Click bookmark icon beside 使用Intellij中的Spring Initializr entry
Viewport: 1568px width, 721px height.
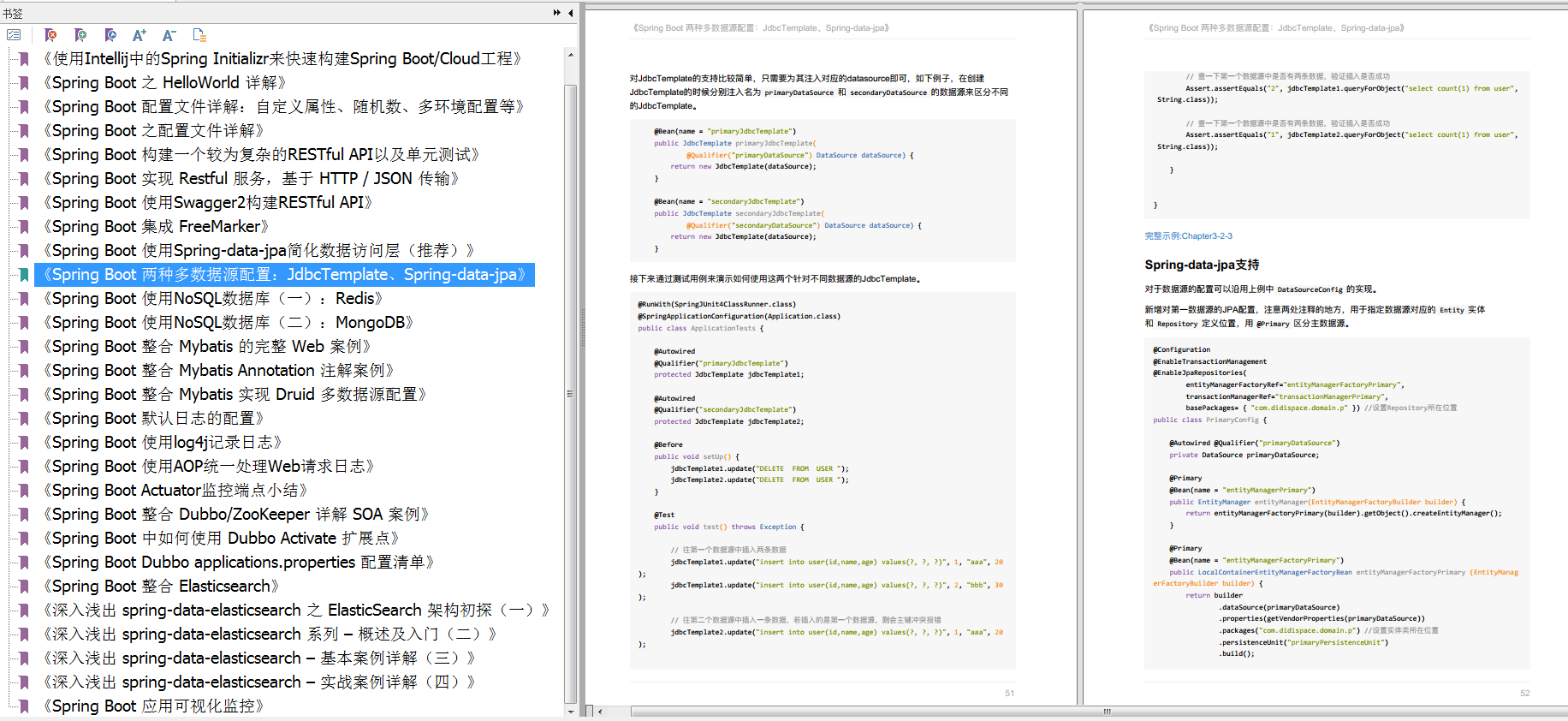pos(24,59)
